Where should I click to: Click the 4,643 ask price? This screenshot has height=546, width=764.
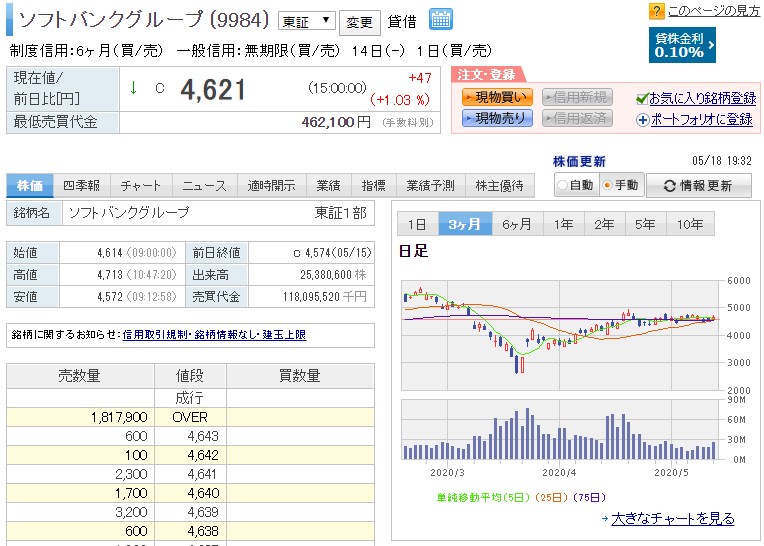(203, 436)
